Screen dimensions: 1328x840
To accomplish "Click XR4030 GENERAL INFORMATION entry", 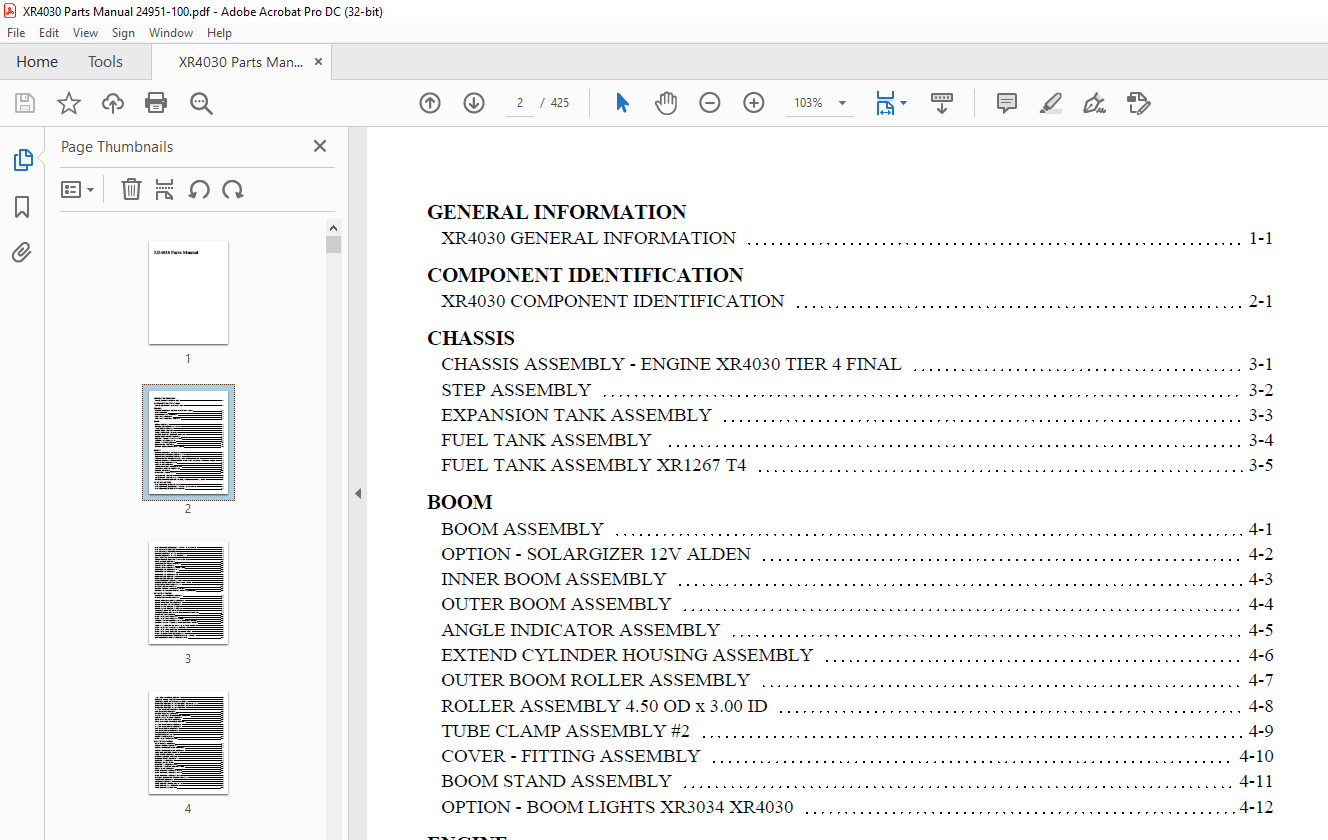I will click(588, 238).
